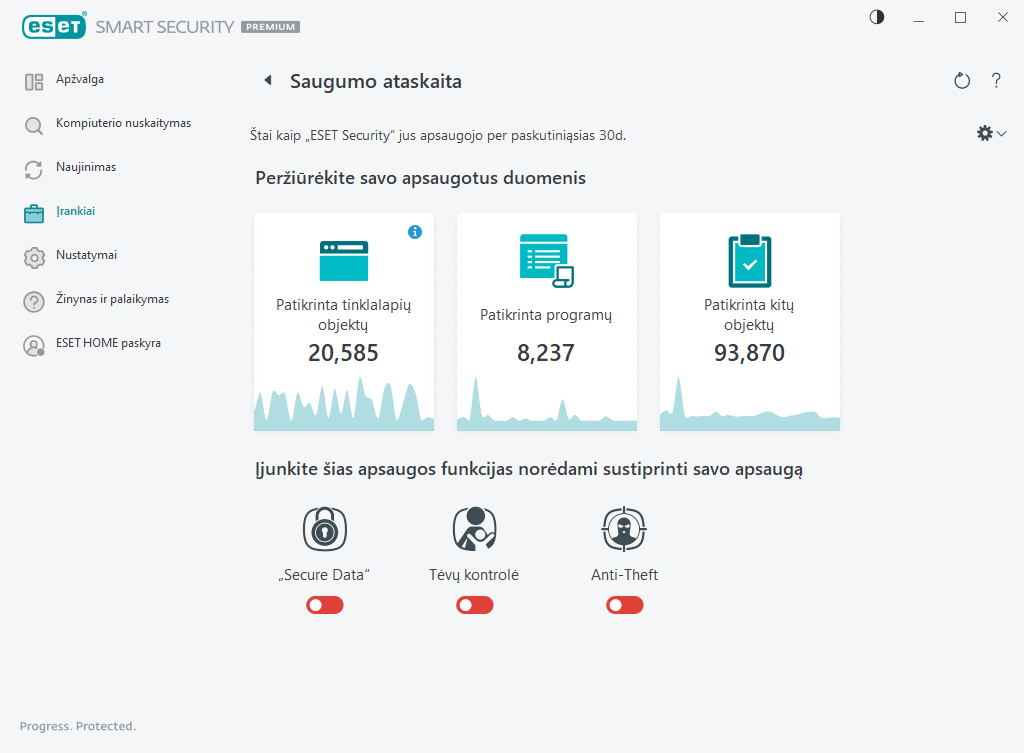Click the Patikrinta kitų objektų card

click(x=750, y=321)
